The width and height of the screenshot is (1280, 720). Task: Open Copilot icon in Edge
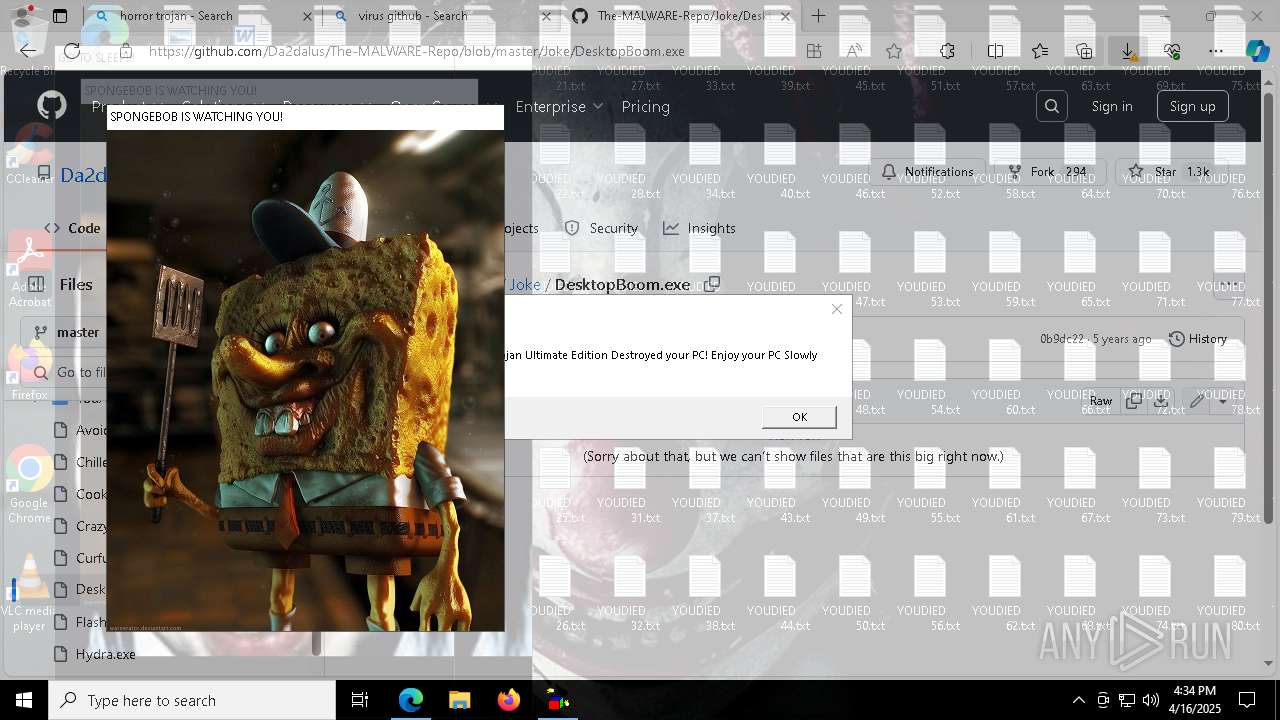[x=1257, y=51]
